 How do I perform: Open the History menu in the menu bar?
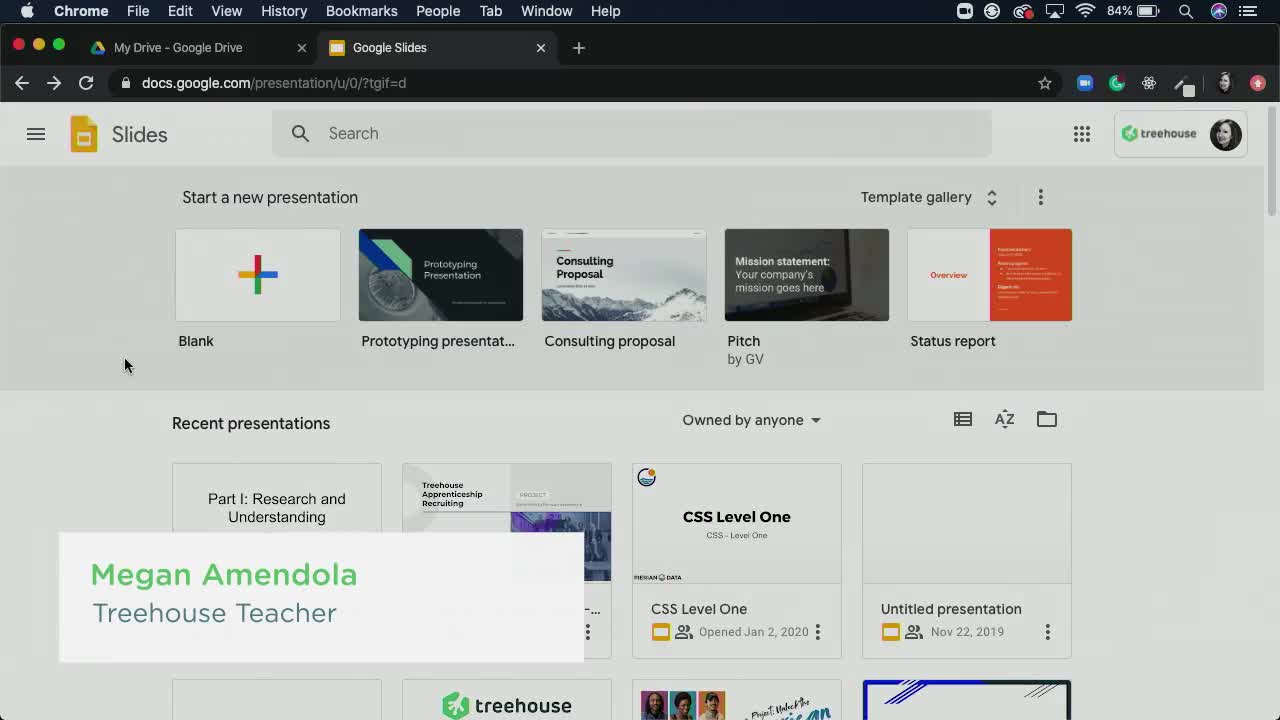click(283, 11)
